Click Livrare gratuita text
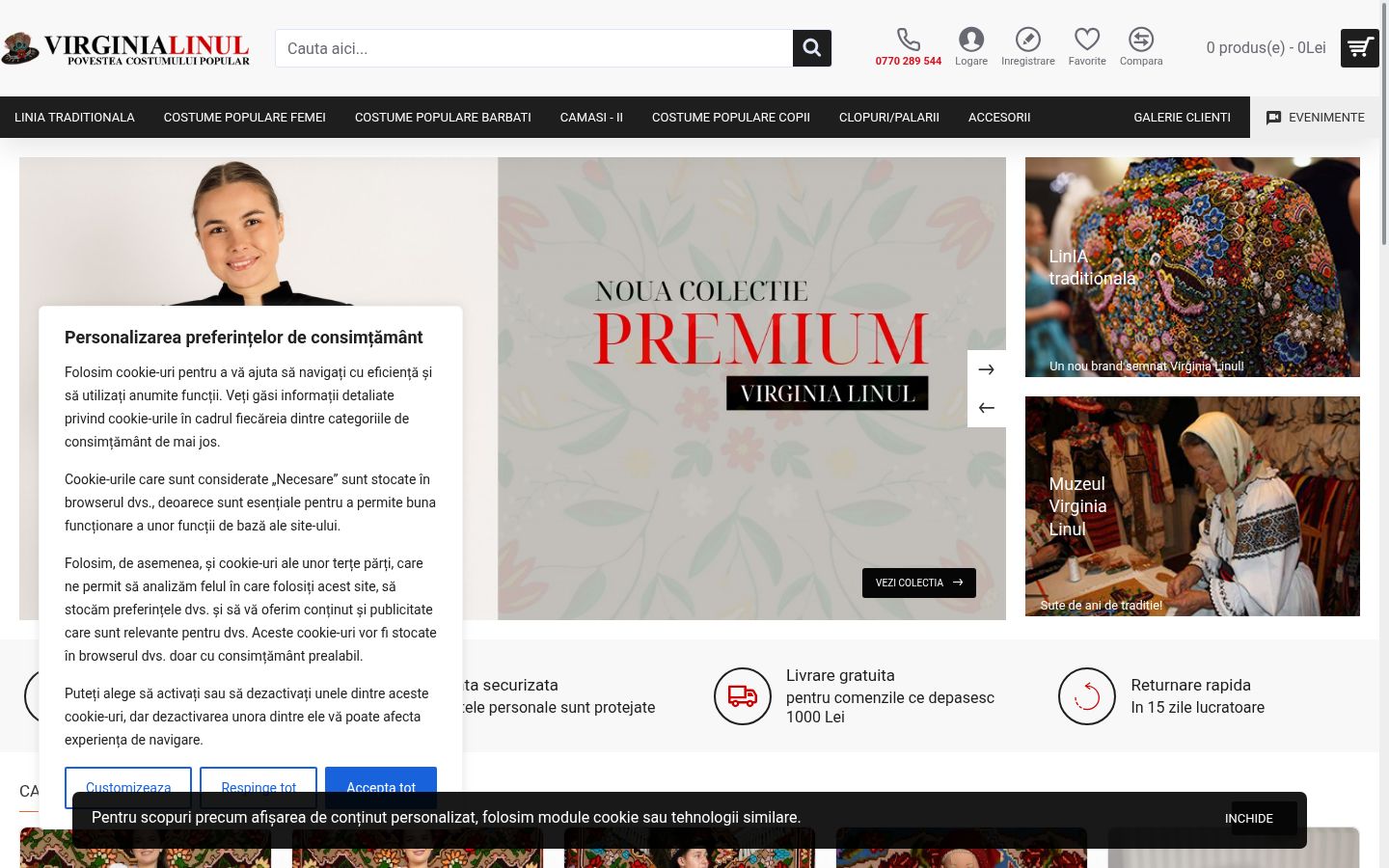 click(840, 675)
